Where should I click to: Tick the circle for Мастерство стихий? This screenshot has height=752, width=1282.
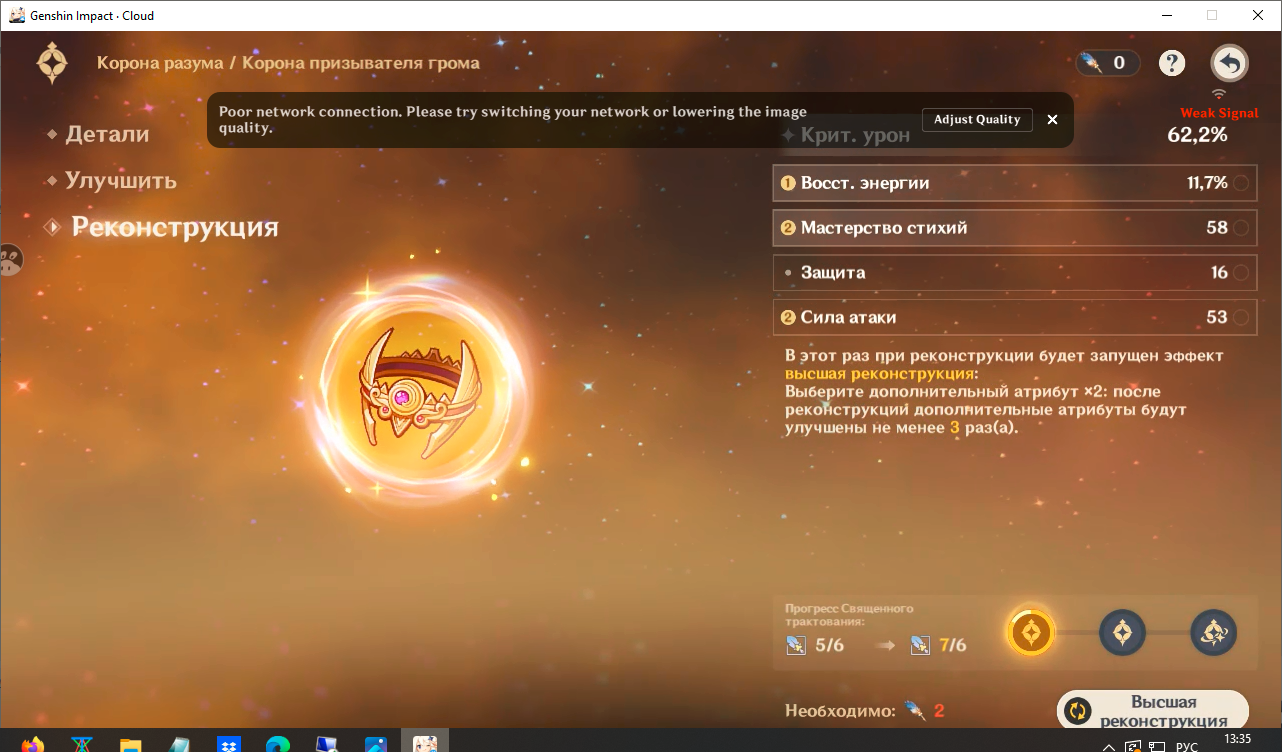[1241, 228]
